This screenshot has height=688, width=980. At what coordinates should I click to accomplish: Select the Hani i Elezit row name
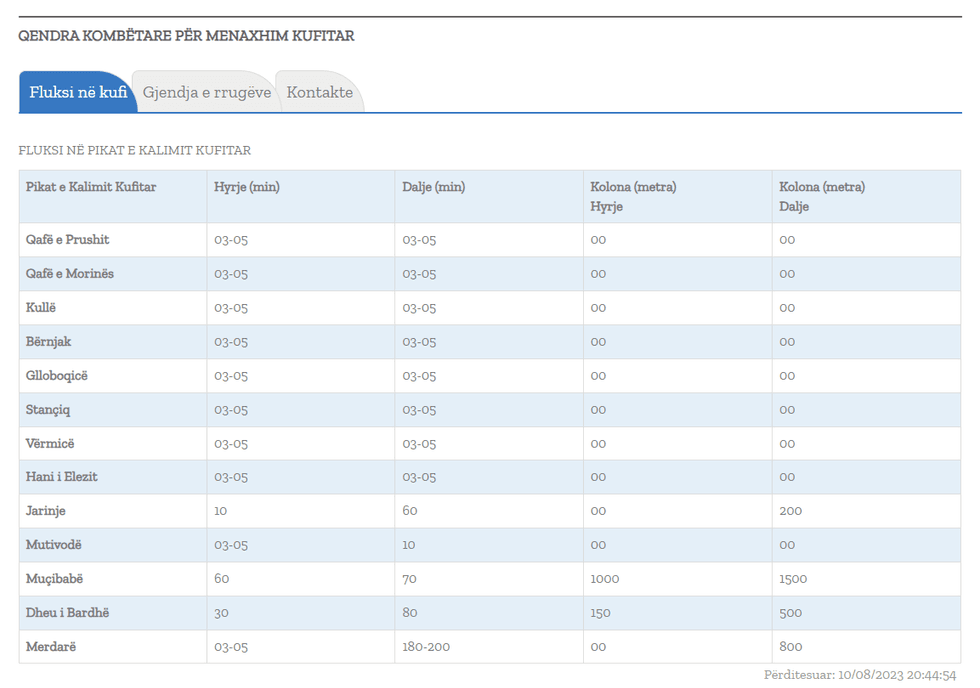62,477
